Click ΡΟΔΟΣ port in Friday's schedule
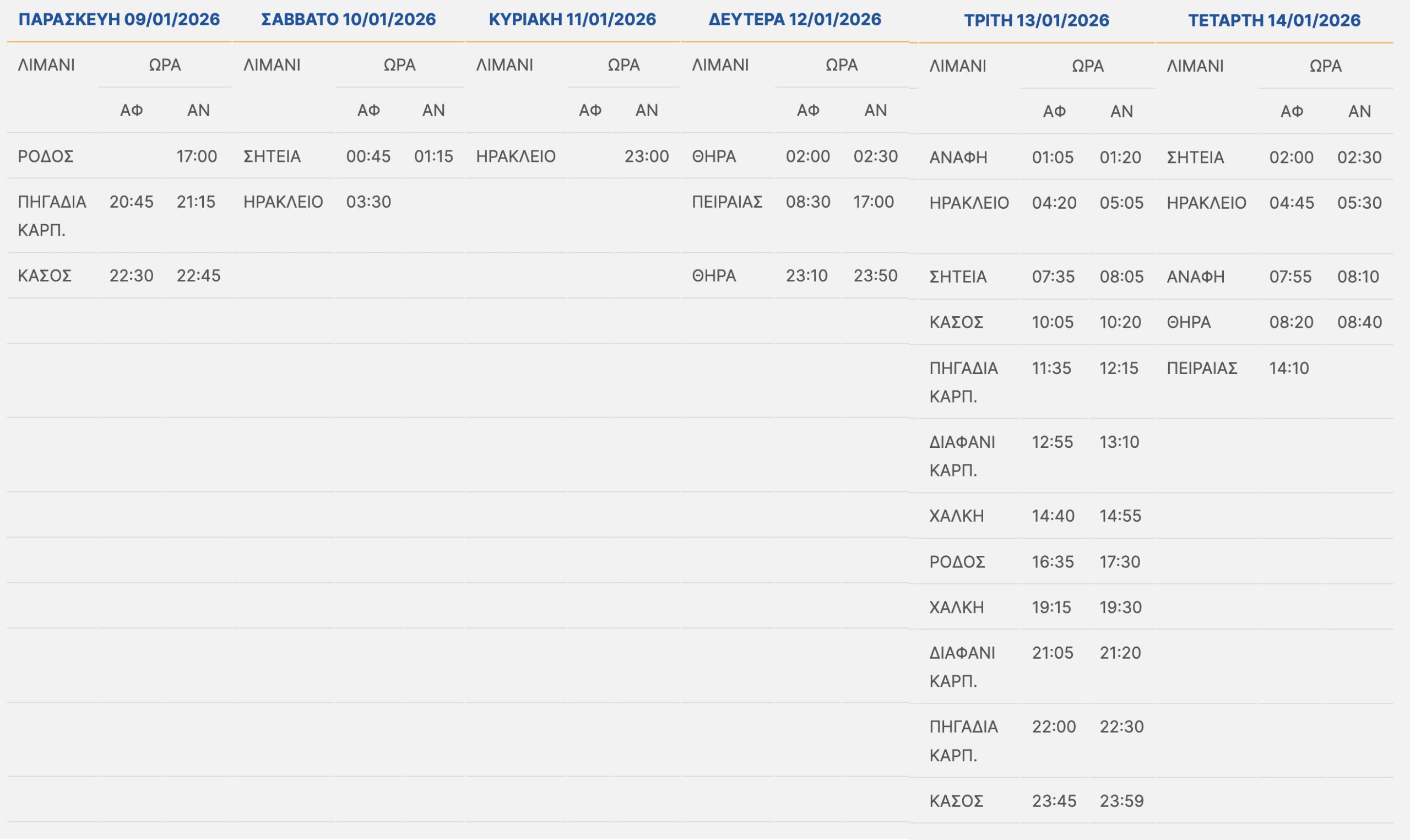Screen dimensions: 1410x840 [x=46, y=156]
